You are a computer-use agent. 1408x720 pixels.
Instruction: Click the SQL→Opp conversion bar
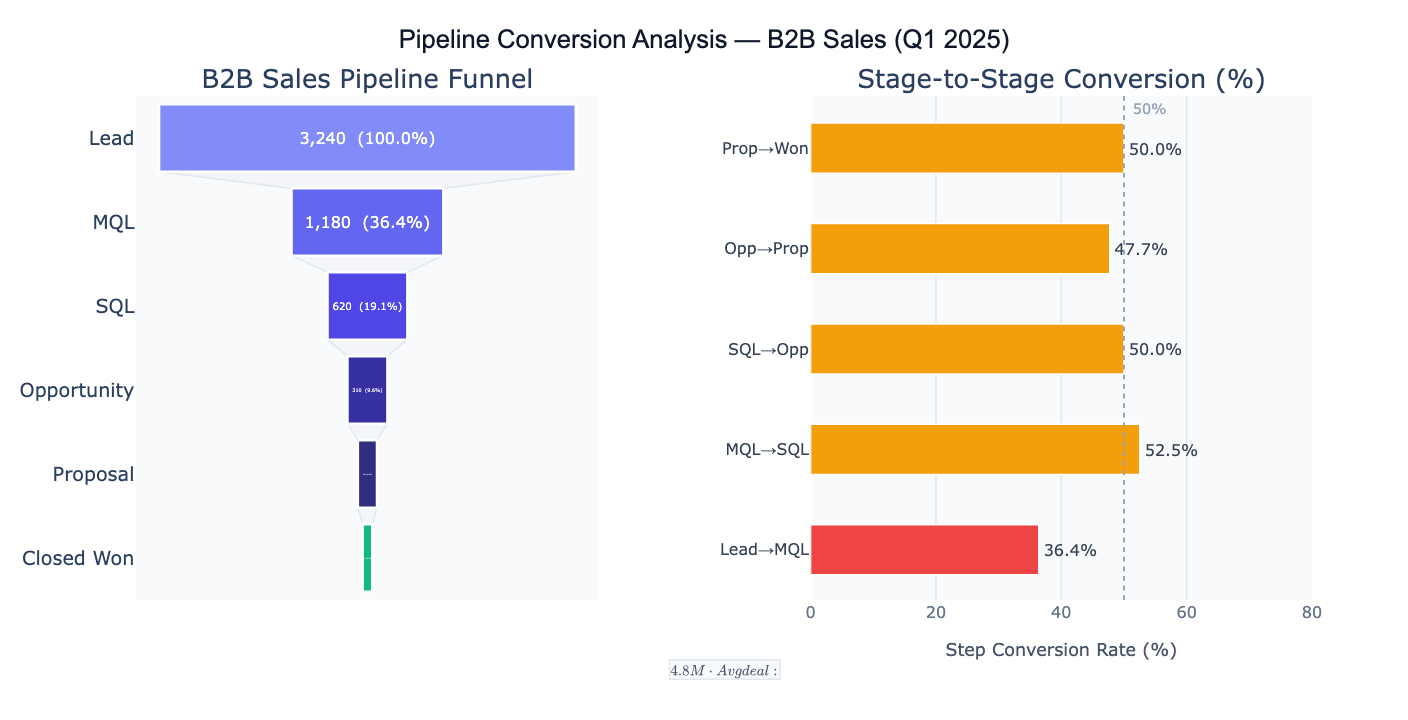966,349
